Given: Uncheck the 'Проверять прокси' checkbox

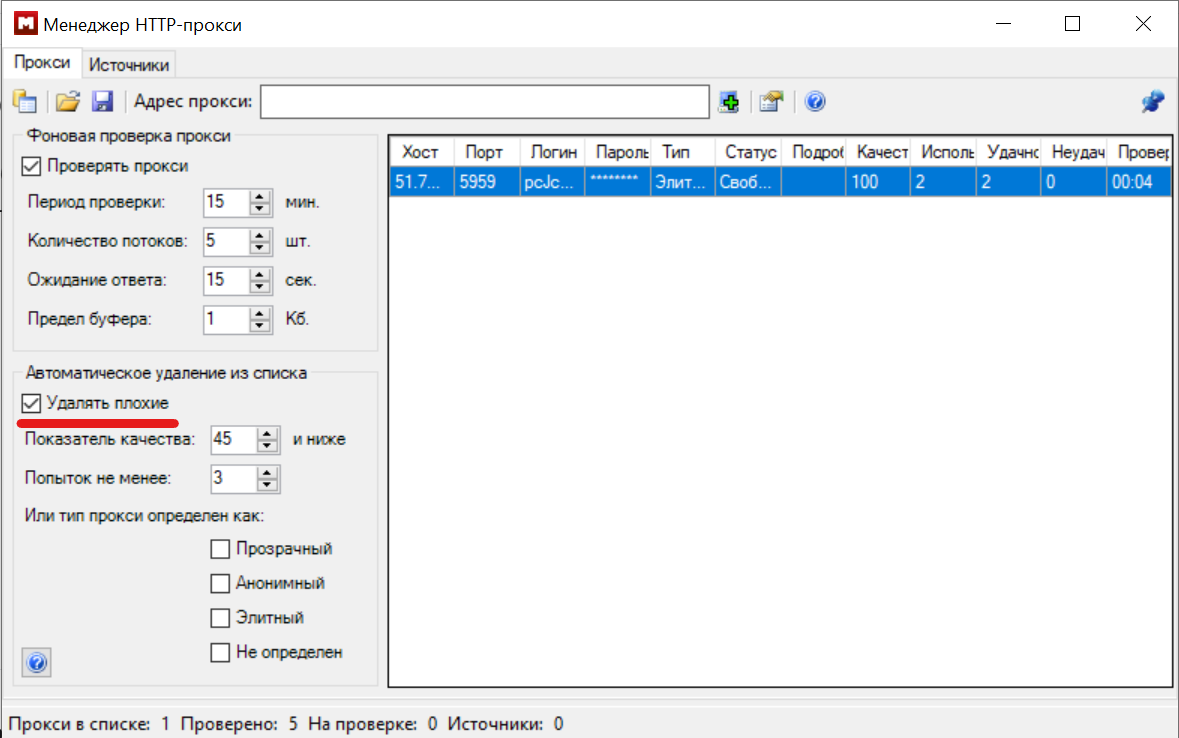Looking at the screenshot, I should (30, 166).
